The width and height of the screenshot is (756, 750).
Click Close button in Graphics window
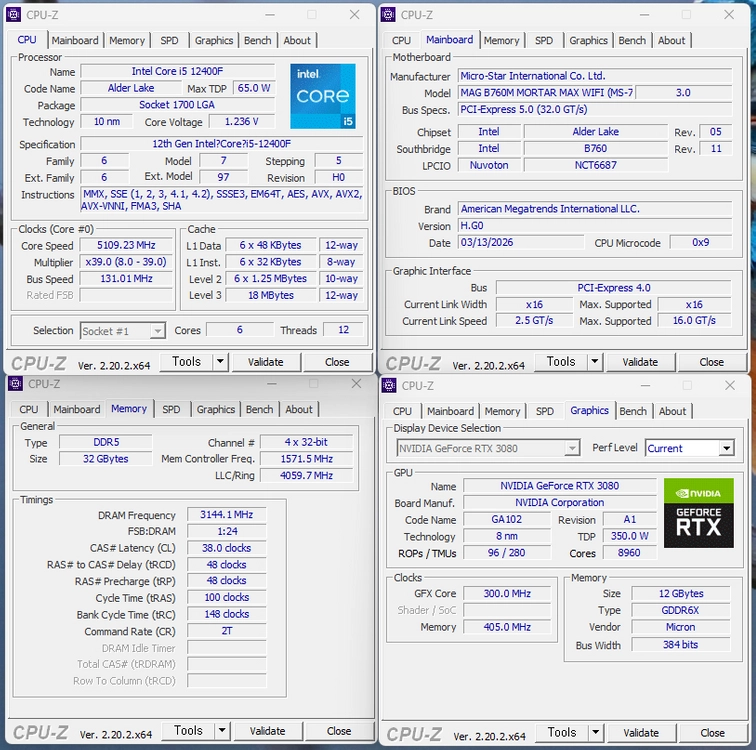tap(713, 733)
